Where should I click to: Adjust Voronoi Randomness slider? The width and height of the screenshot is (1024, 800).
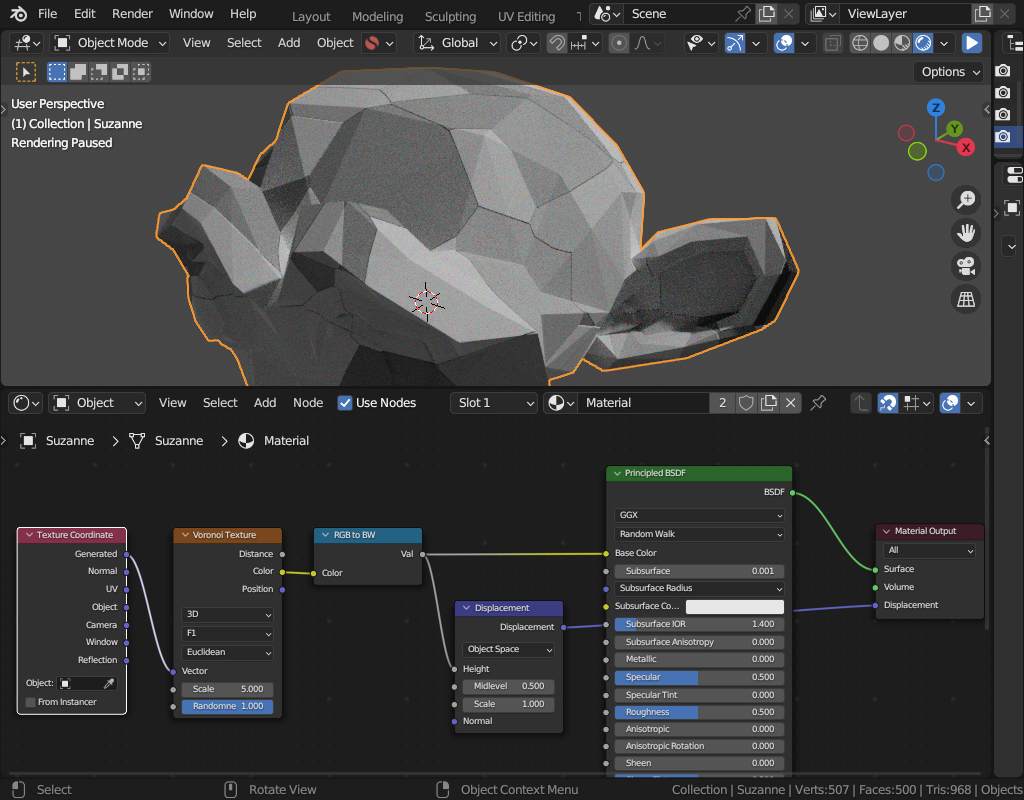tap(227, 707)
